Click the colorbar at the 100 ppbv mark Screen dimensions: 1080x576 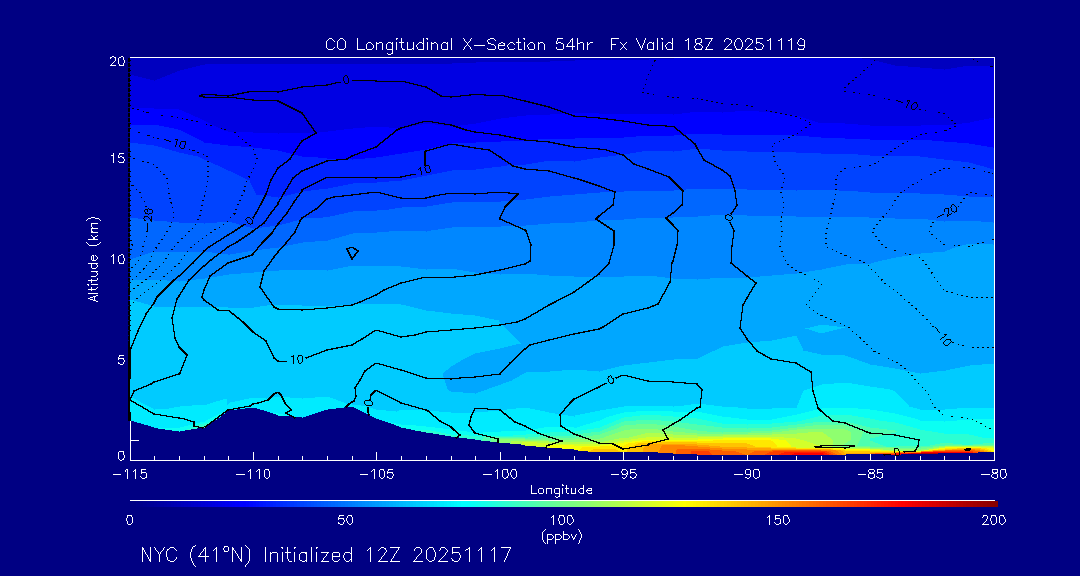[x=562, y=502]
